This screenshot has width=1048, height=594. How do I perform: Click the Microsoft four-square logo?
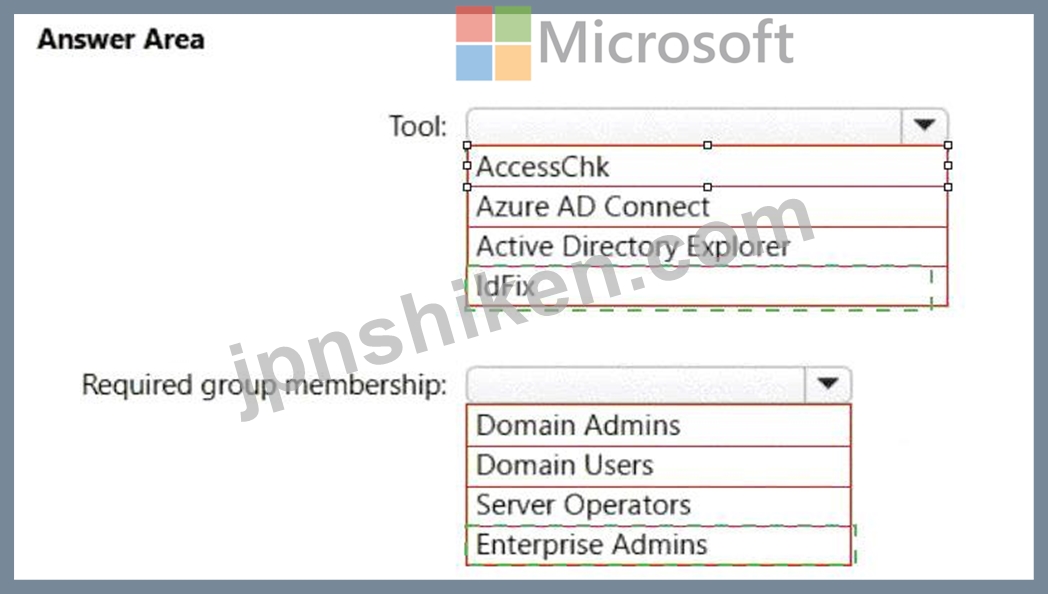(x=493, y=43)
